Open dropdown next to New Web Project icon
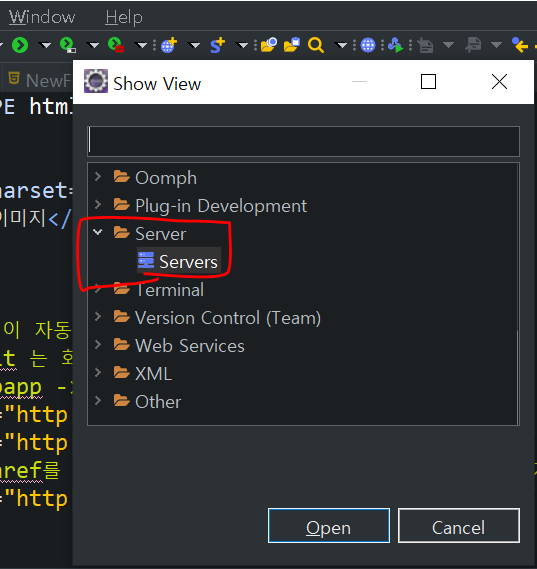This screenshot has height=569, width=537. (x=194, y=46)
